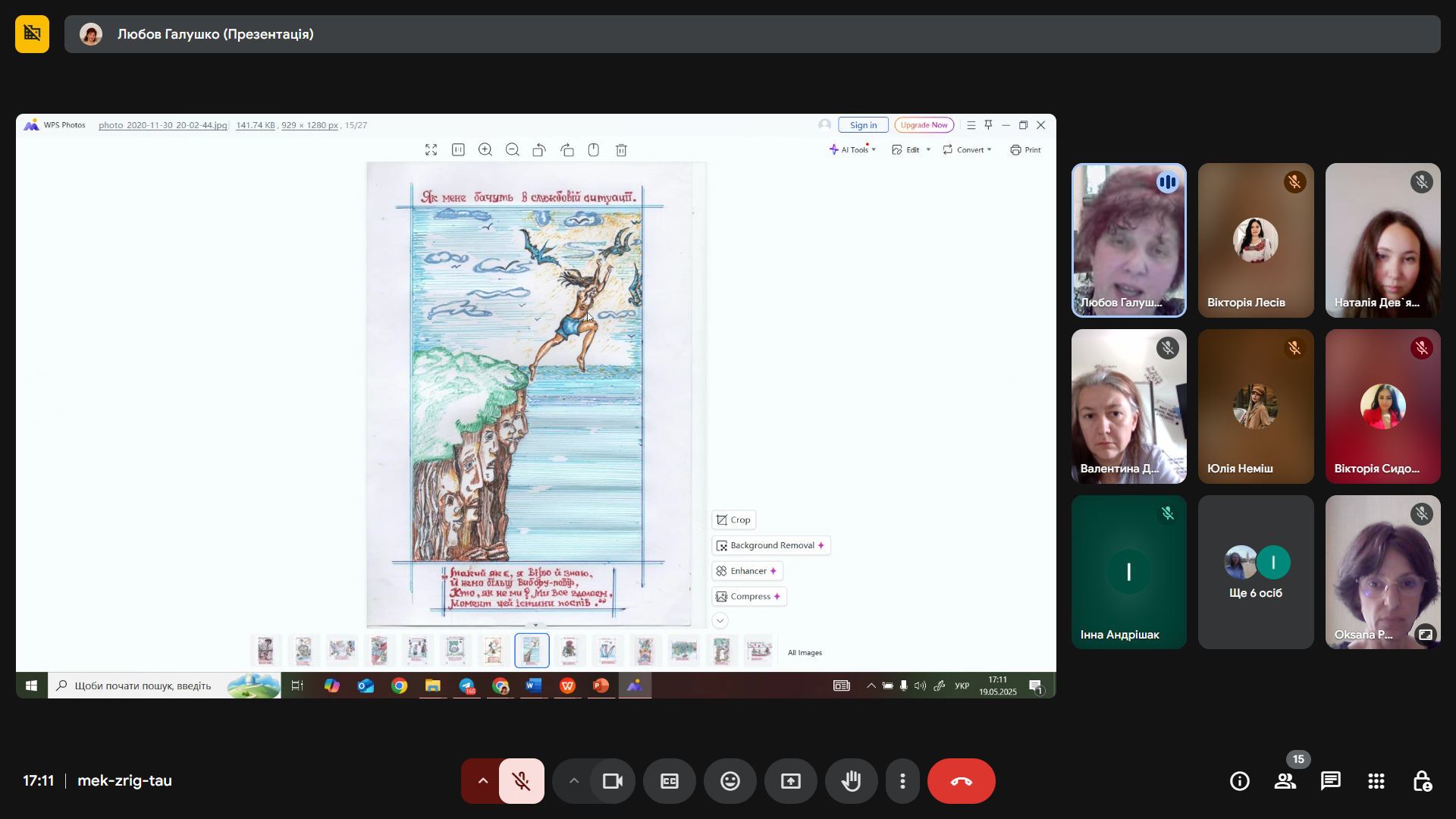This screenshot has height=819, width=1456.
Task: Click the user avatar icon beside Sign in
Action: (x=824, y=125)
